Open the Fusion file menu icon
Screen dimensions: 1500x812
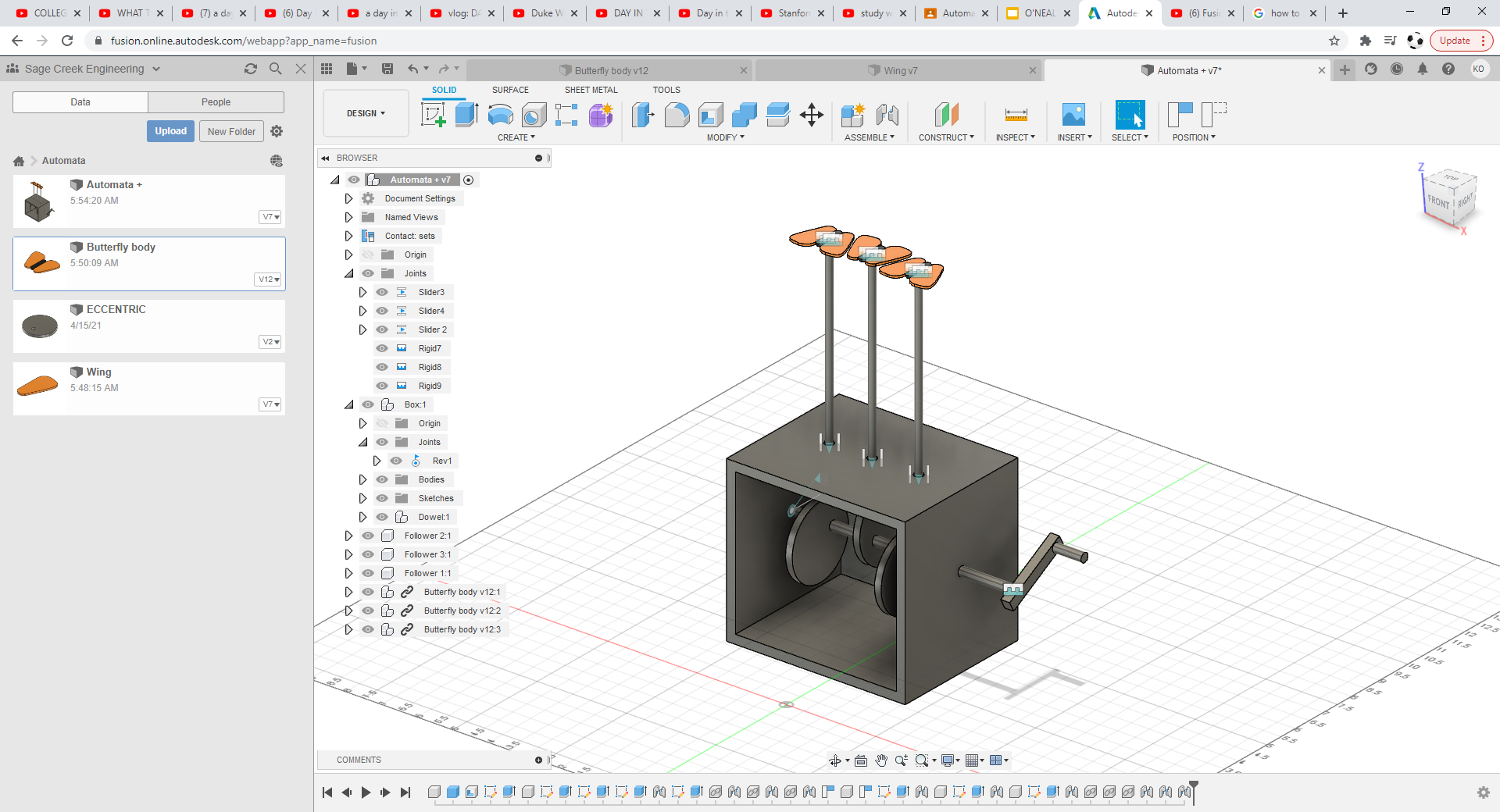coord(356,69)
